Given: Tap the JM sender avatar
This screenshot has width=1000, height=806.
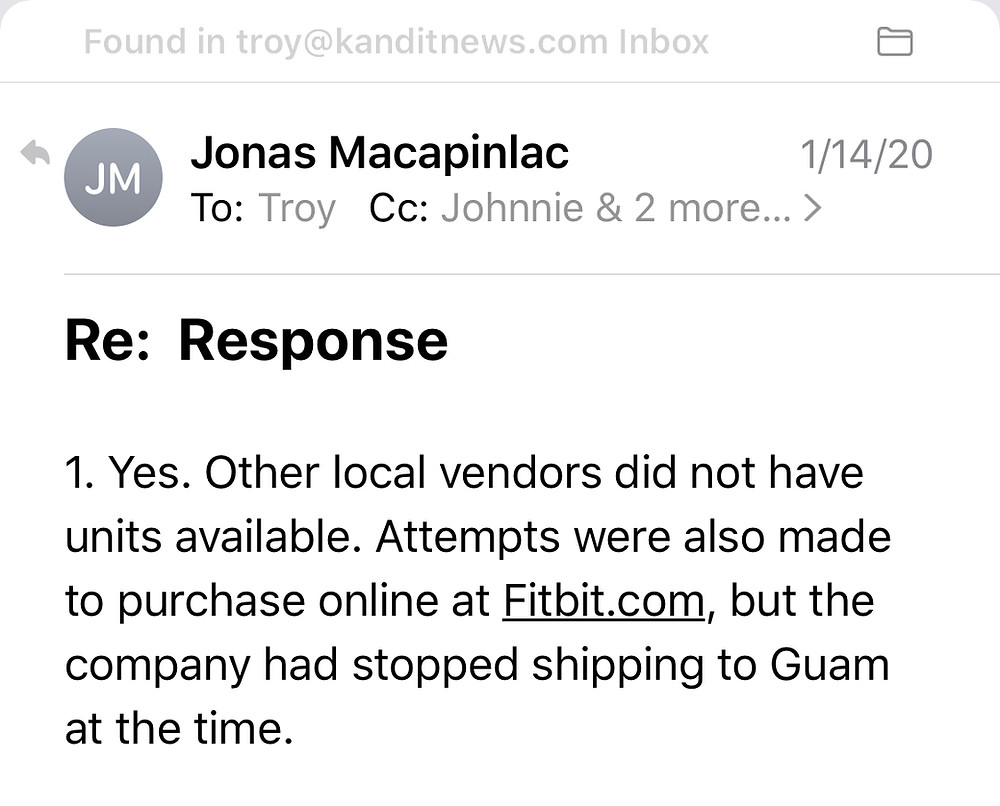Looking at the screenshot, I should click(113, 177).
